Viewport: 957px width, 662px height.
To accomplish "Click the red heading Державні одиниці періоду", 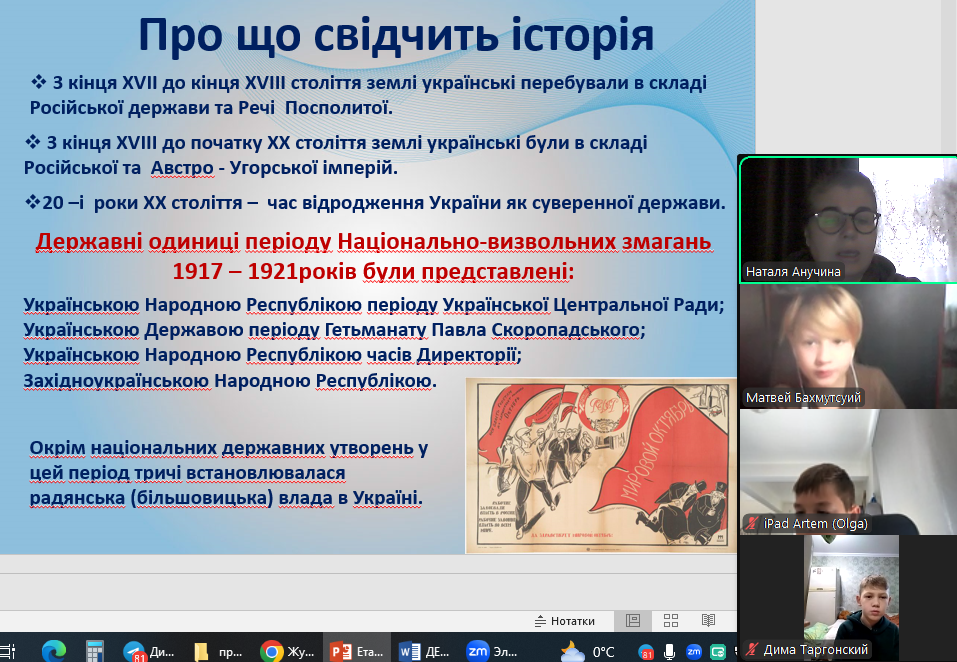I will coord(373,242).
